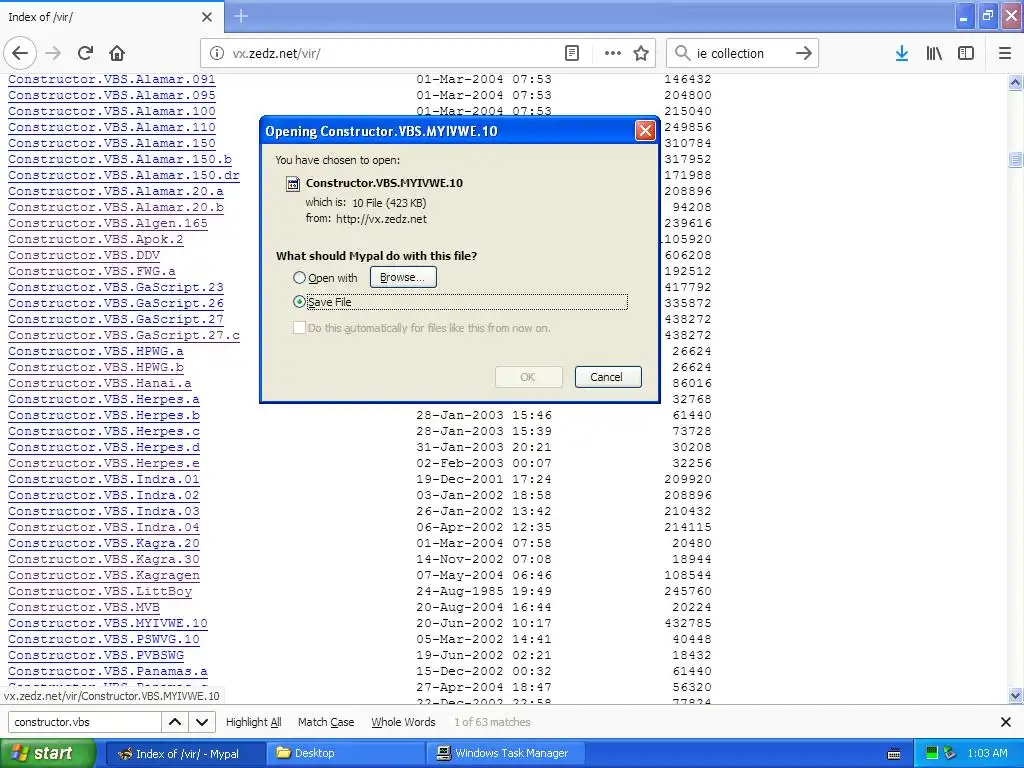Open Constructor.VBS.Herpes.e link
The width and height of the screenshot is (1024, 768).
(x=104, y=463)
